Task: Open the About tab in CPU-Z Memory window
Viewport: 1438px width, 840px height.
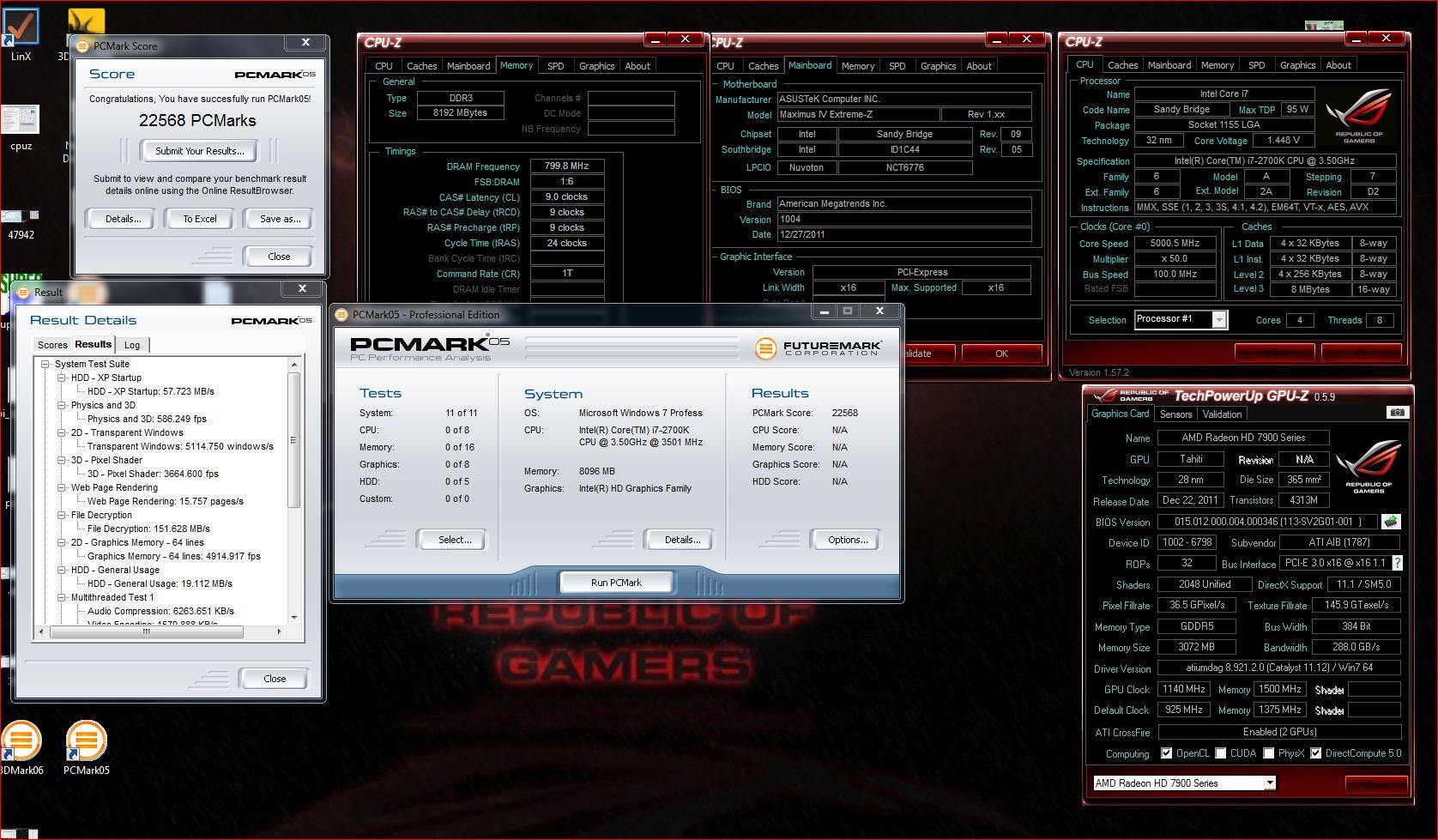Action: coord(637,66)
